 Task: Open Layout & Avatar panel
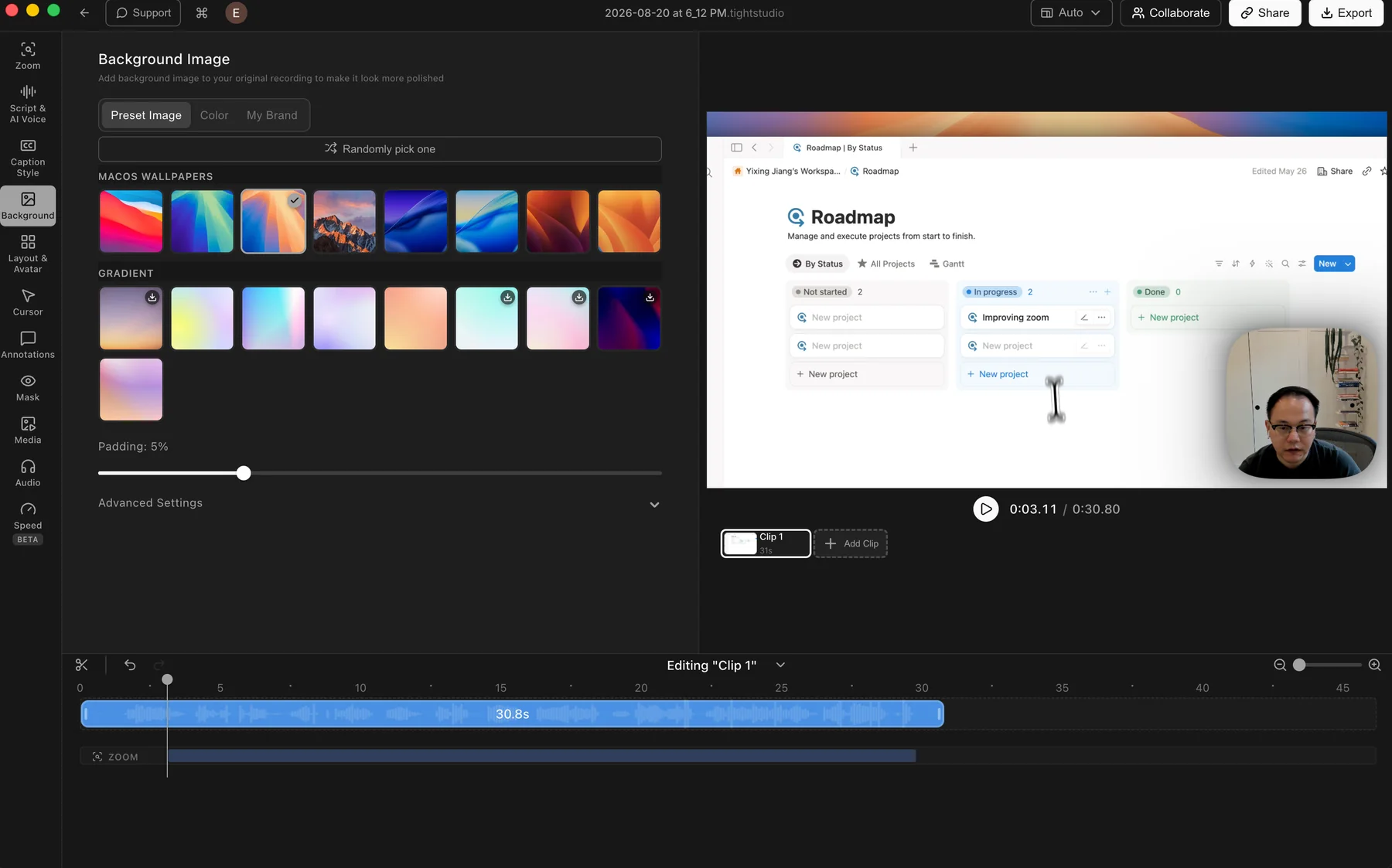pyautogui.click(x=28, y=254)
